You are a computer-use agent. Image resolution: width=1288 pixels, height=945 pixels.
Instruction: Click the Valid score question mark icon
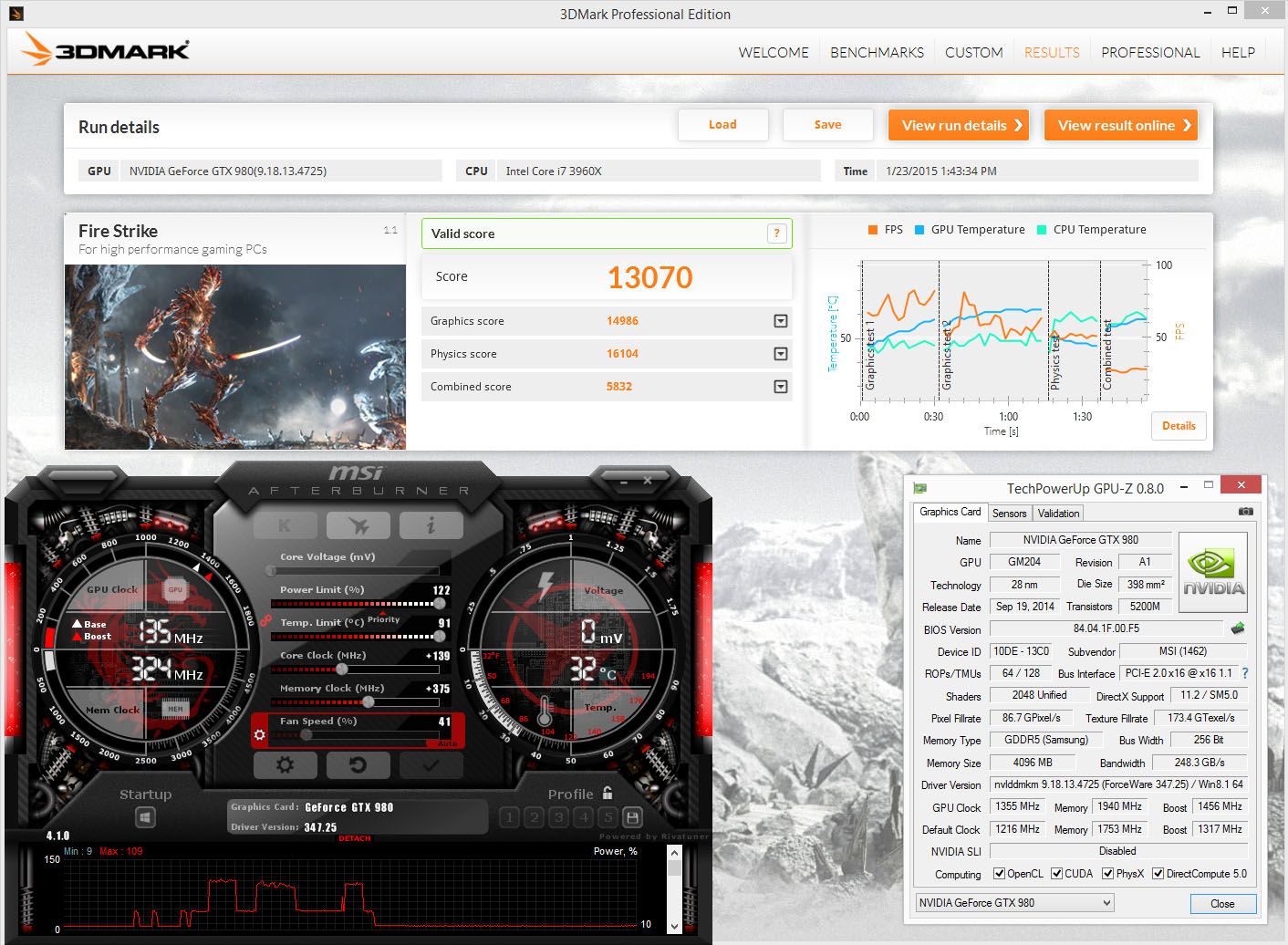776,234
